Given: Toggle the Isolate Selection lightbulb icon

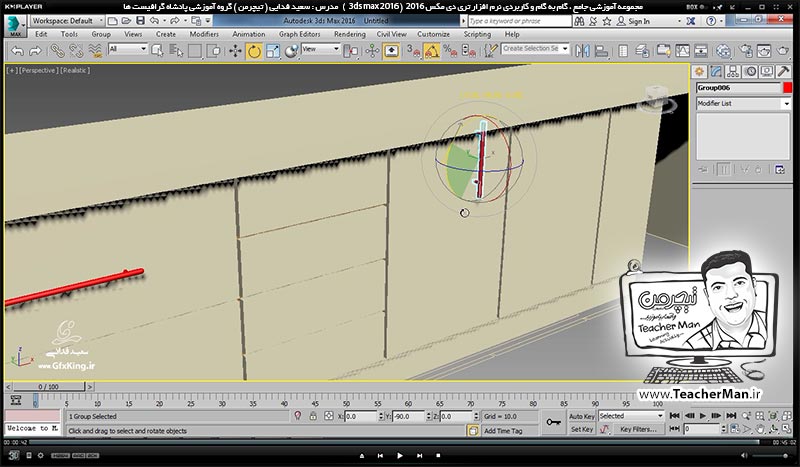Looking at the screenshot, I should click(298, 416).
